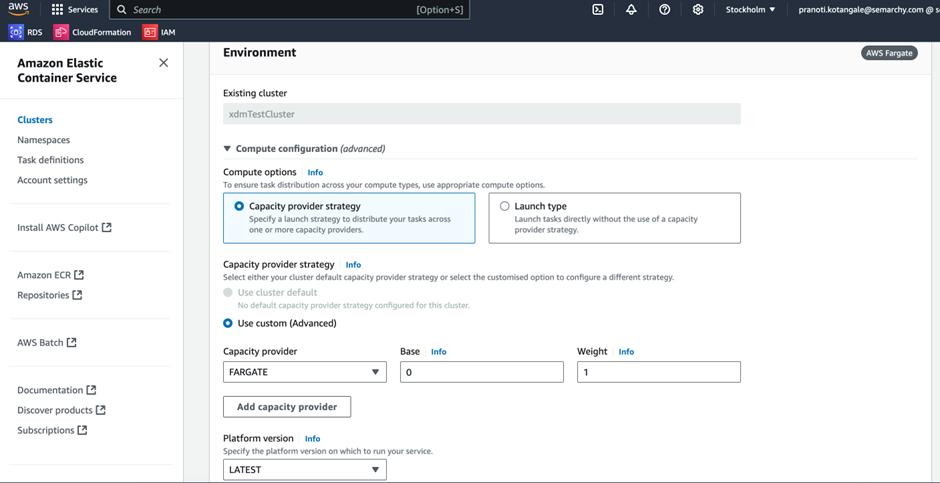
Task: Open the notifications bell
Action: coord(631,10)
